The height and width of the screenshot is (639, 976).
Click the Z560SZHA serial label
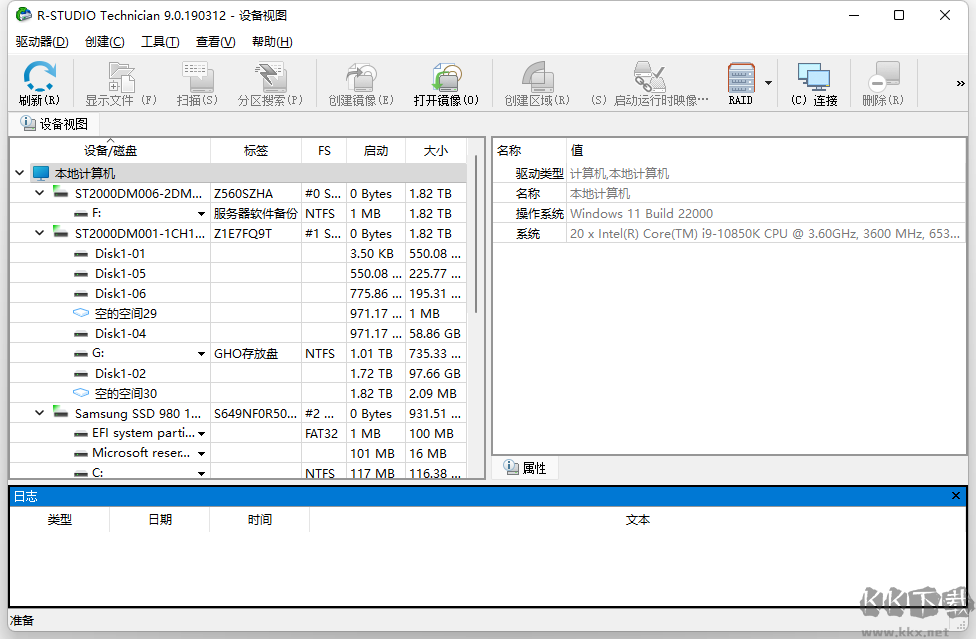click(x=243, y=194)
